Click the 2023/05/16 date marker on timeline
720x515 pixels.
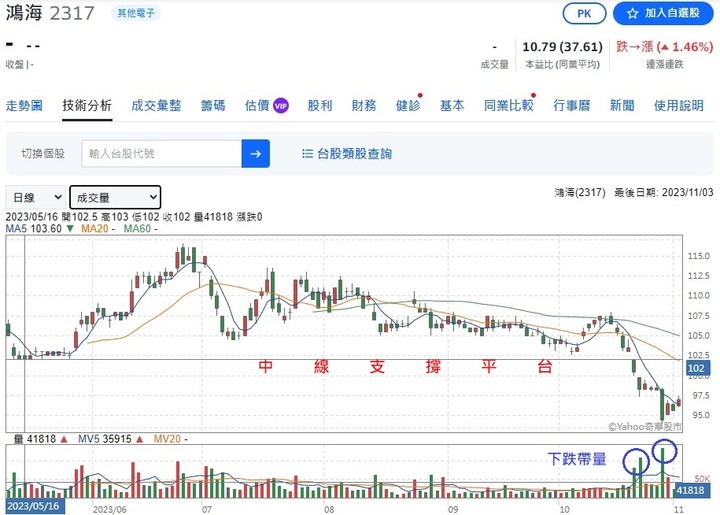pyautogui.click(x=34, y=506)
